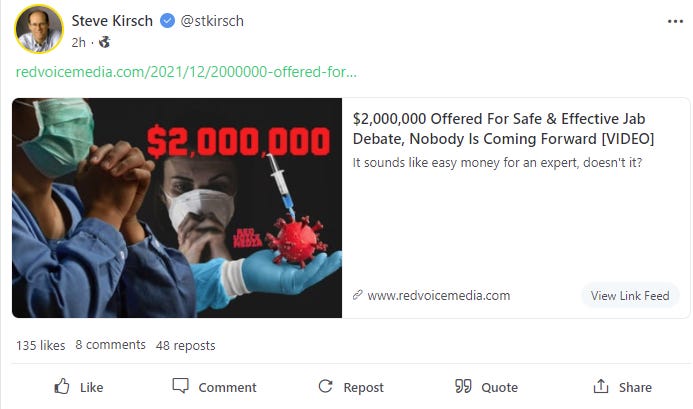Click the speech bubble Comment icon

point(180,386)
